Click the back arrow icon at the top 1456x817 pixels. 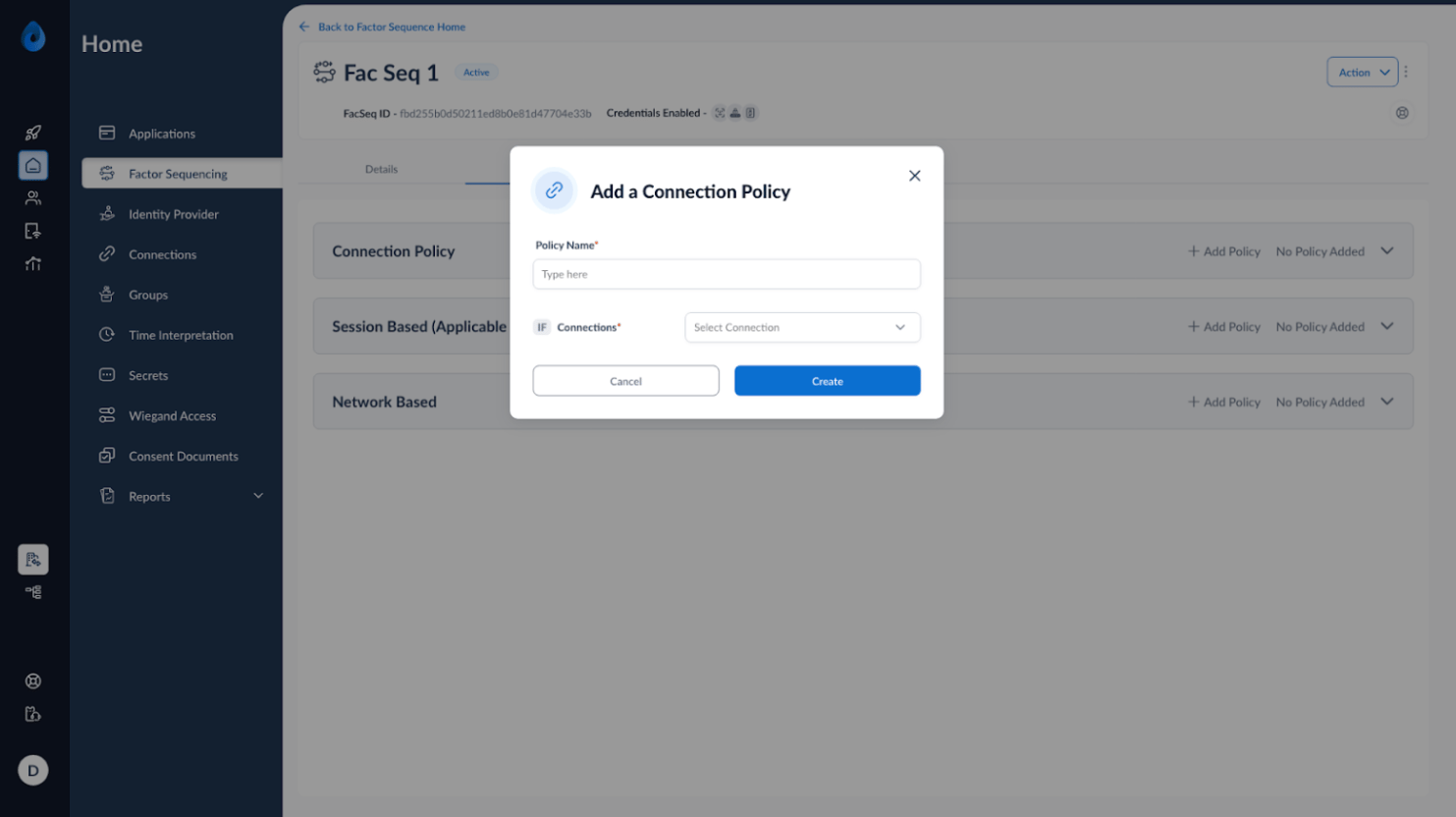[304, 27]
